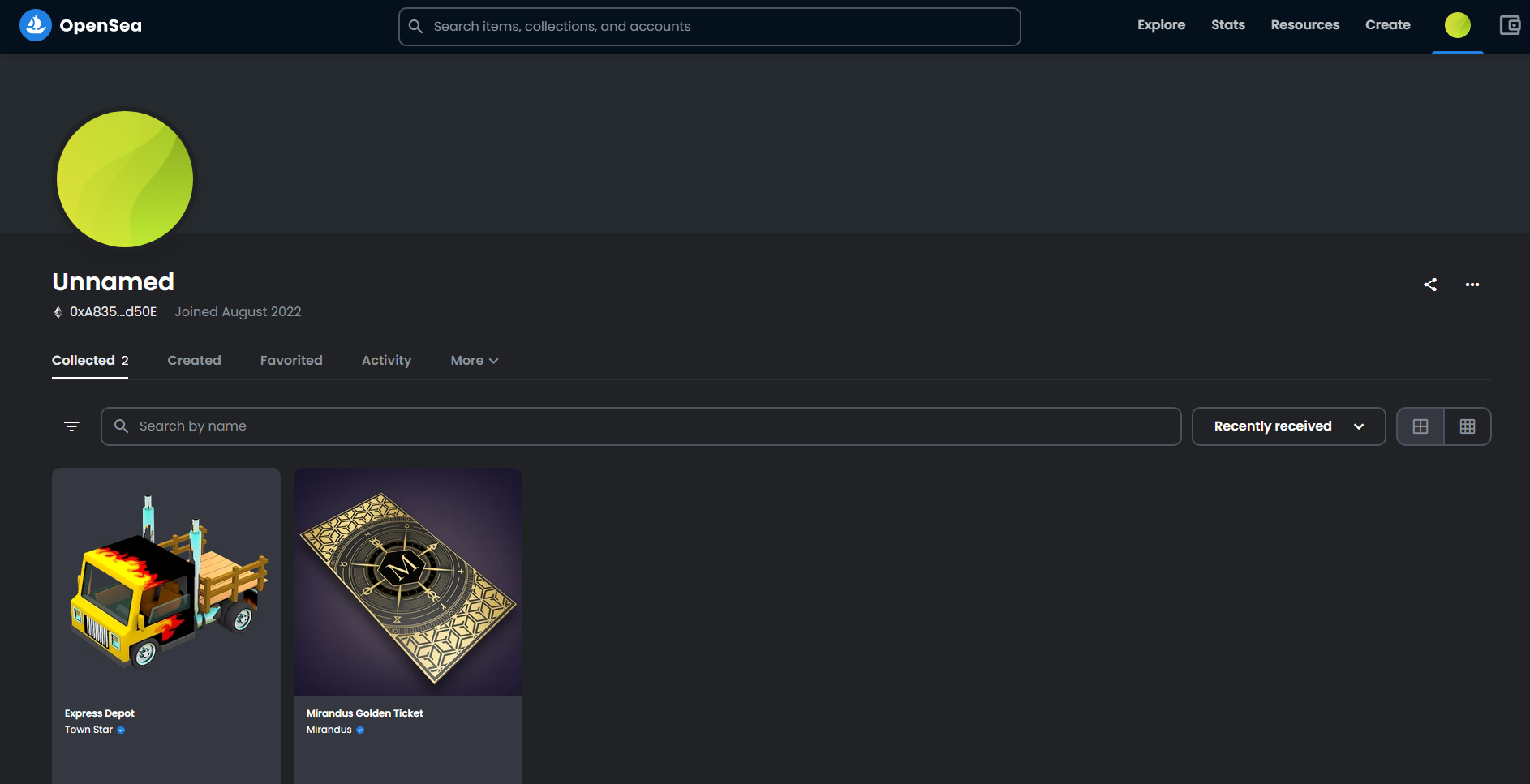Click the Mirandus verified badge

(x=360, y=730)
